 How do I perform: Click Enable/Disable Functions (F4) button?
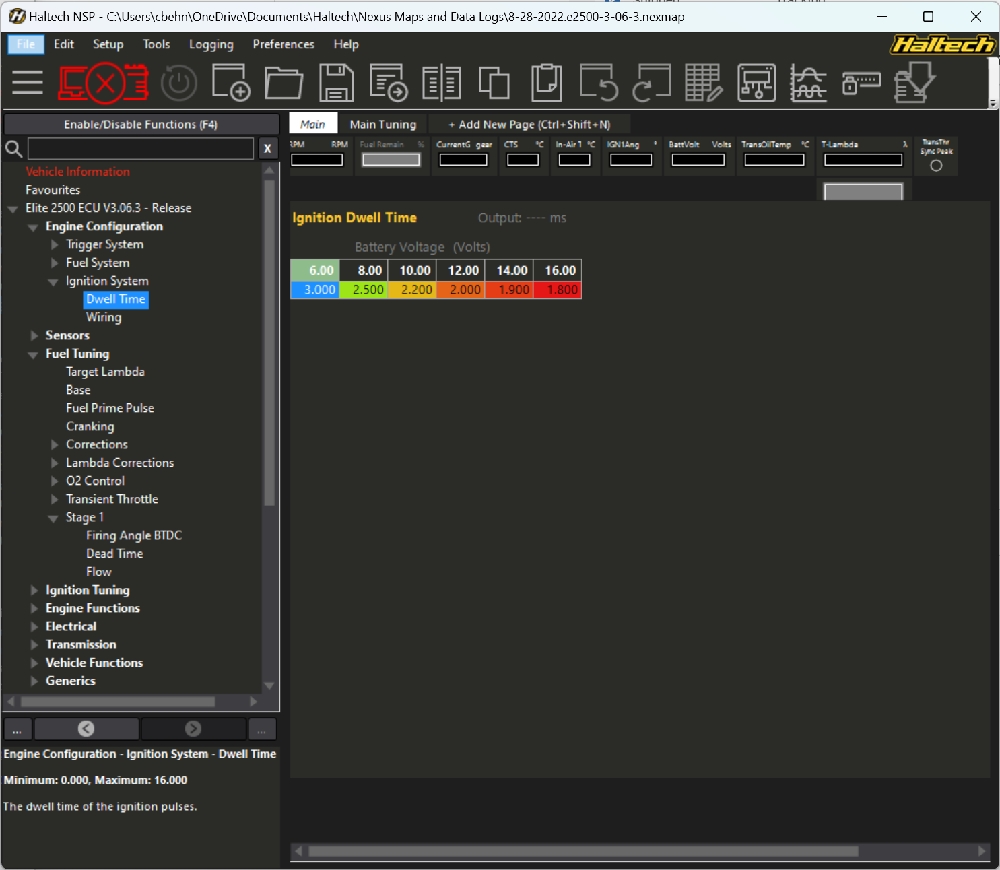(x=141, y=125)
